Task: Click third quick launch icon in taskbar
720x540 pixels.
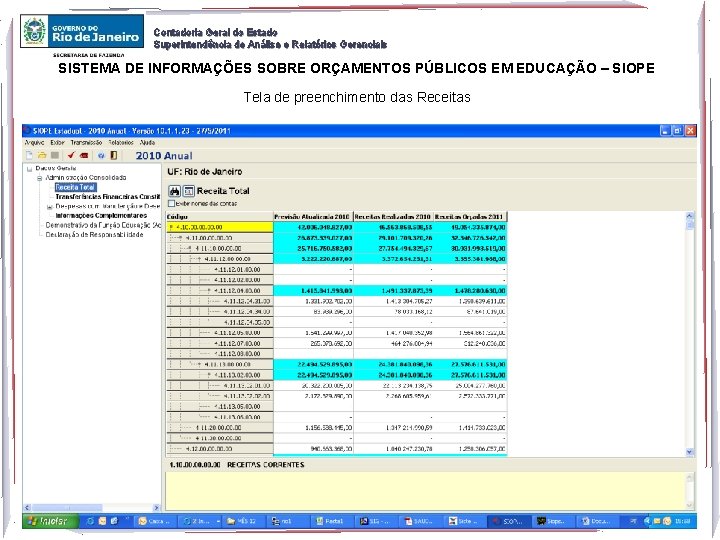Action: click(114, 521)
